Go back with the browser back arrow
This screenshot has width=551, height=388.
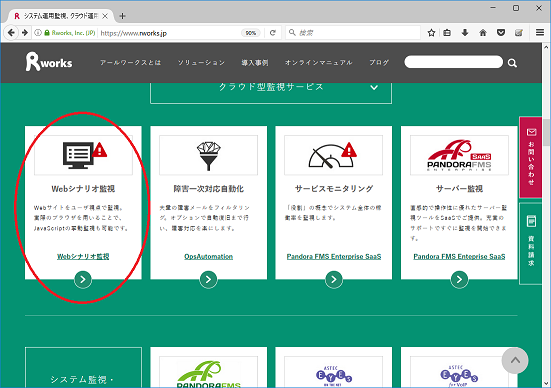coord(11,33)
